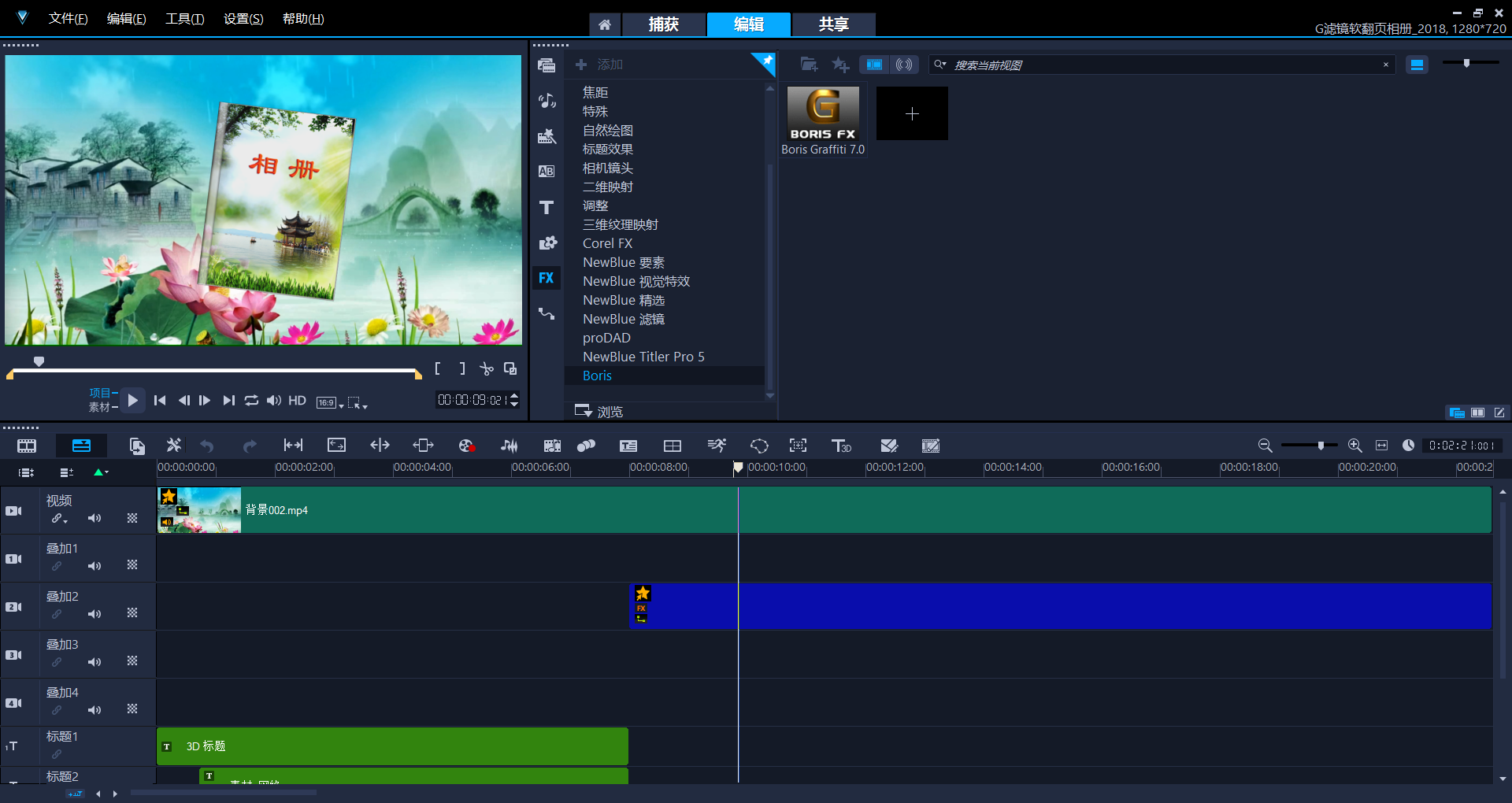1512x803 pixels.
Task: Open the Overlay library panel icon
Action: (547, 242)
